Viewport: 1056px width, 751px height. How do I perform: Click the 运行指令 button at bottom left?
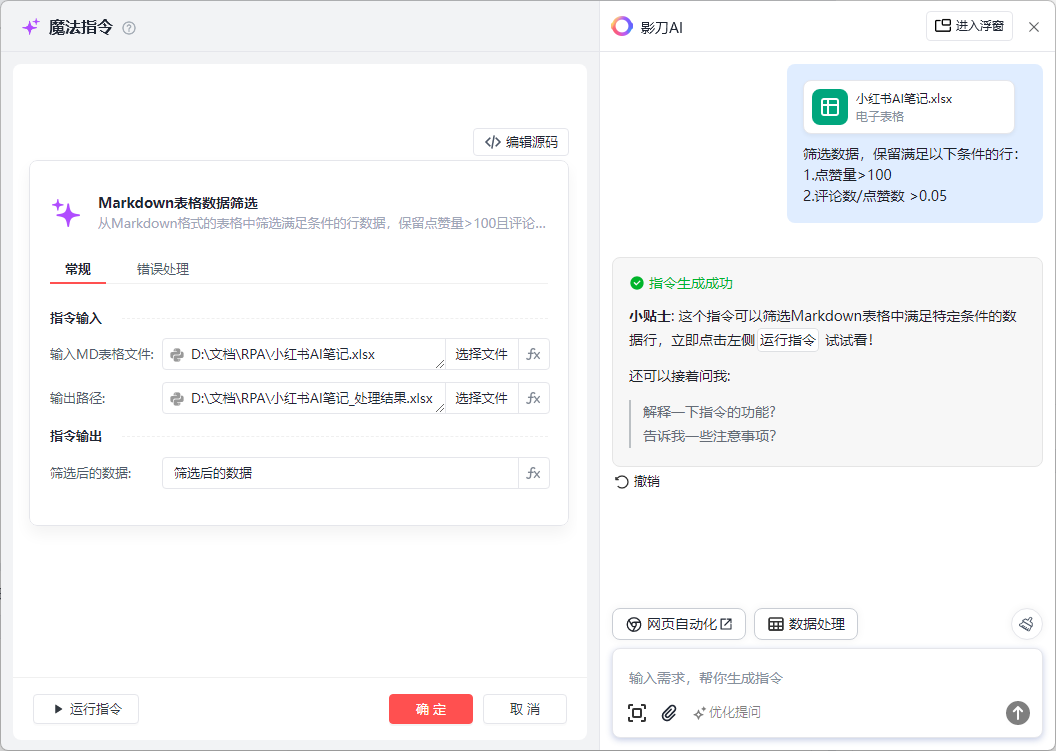[x=86, y=709]
